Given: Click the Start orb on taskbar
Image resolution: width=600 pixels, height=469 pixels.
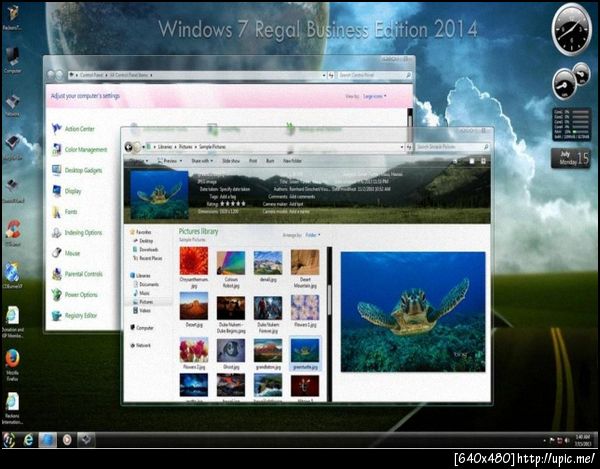Looking at the screenshot, I should (x=9, y=440).
